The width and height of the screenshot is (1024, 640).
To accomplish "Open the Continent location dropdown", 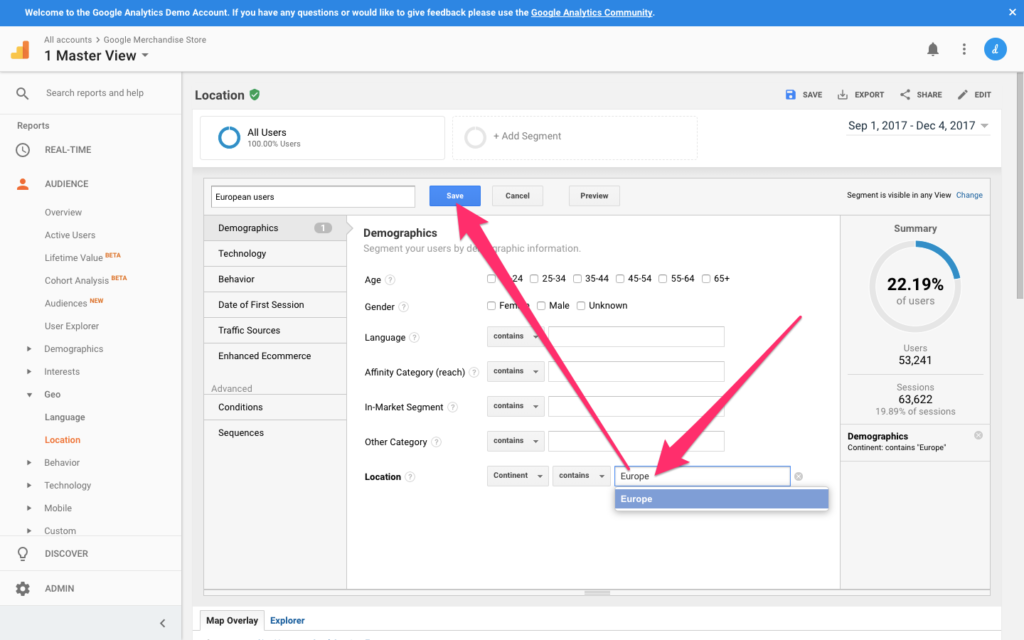I will pos(518,476).
